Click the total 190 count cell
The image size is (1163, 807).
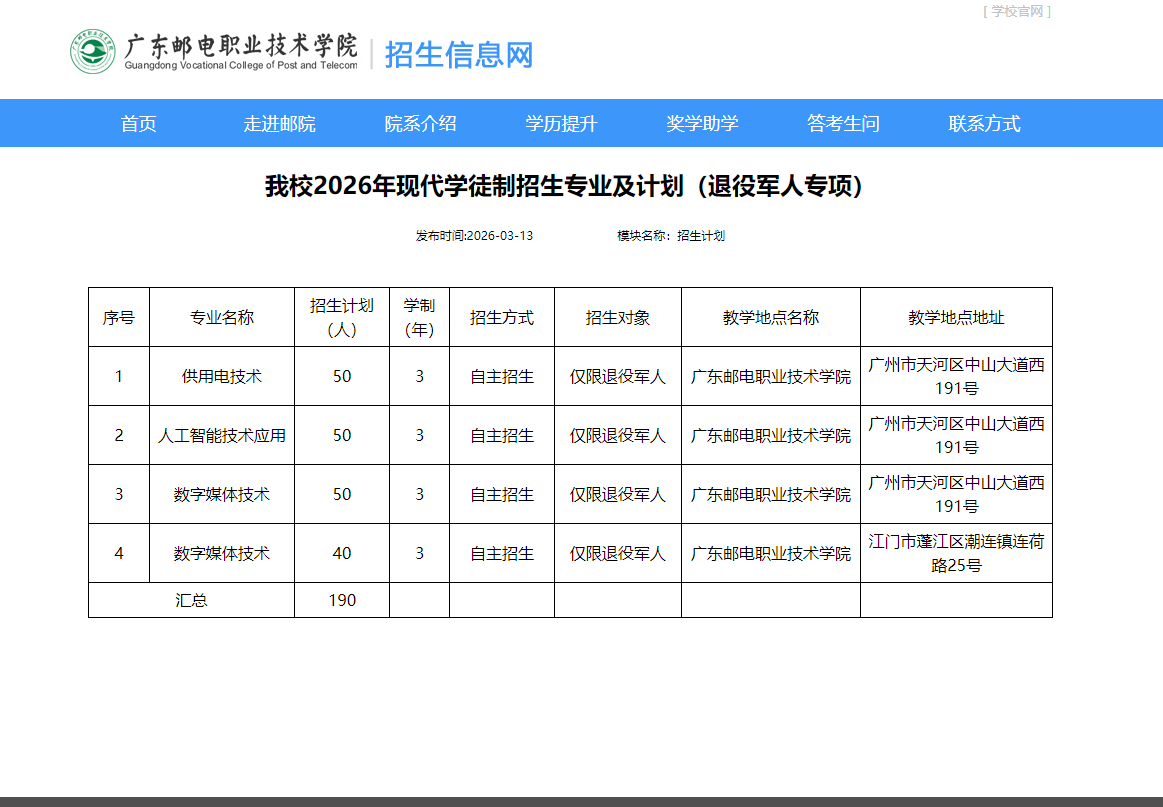(341, 600)
